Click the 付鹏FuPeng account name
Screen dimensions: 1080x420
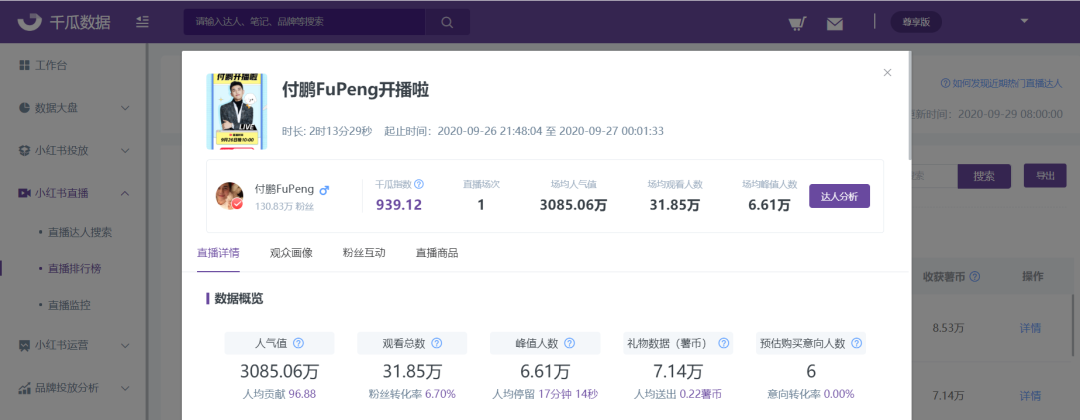pos(284,189)
